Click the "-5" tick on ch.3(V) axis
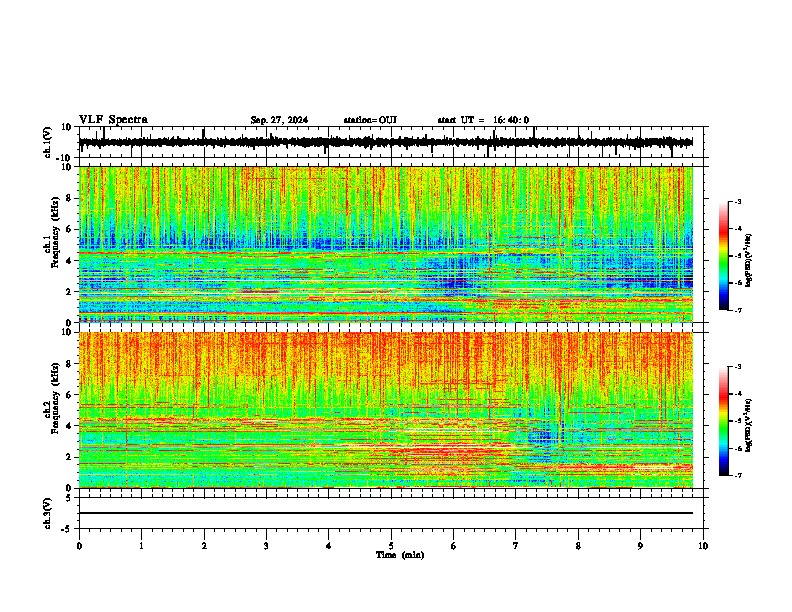This screenshot has width=792, height=612. coord(68,529)
